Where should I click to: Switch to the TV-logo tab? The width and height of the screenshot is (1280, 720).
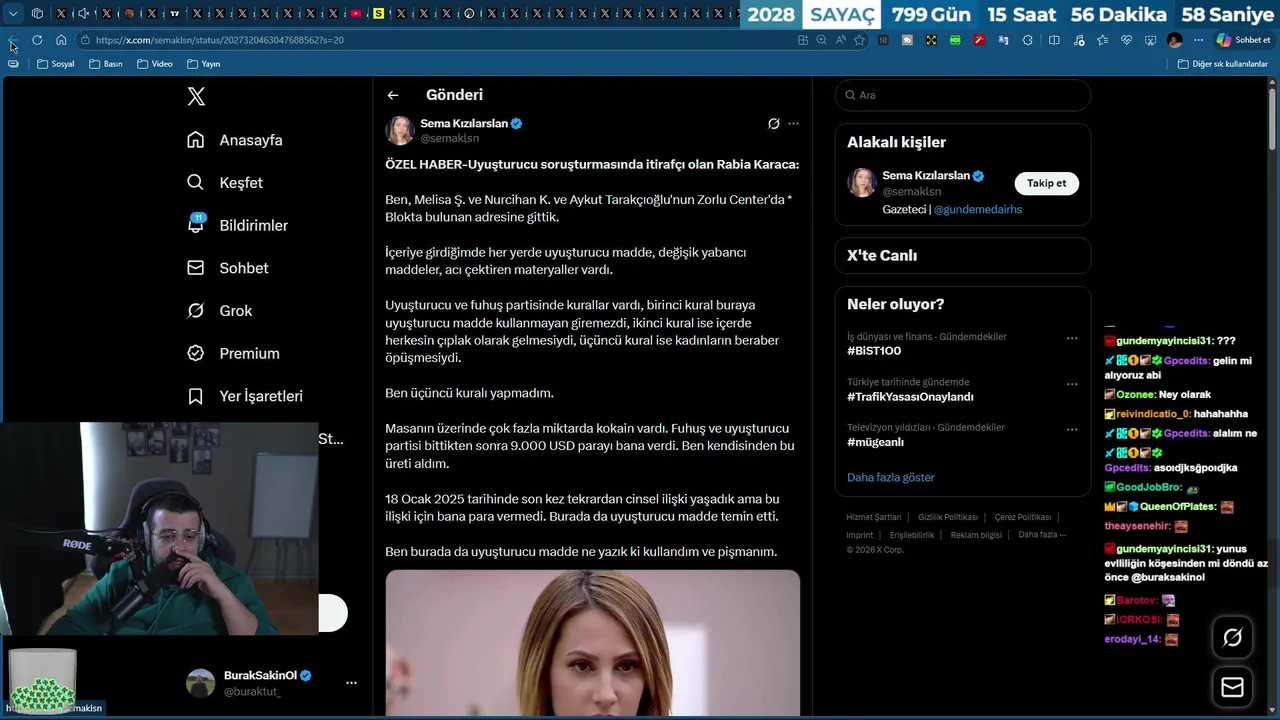point(175,14)
